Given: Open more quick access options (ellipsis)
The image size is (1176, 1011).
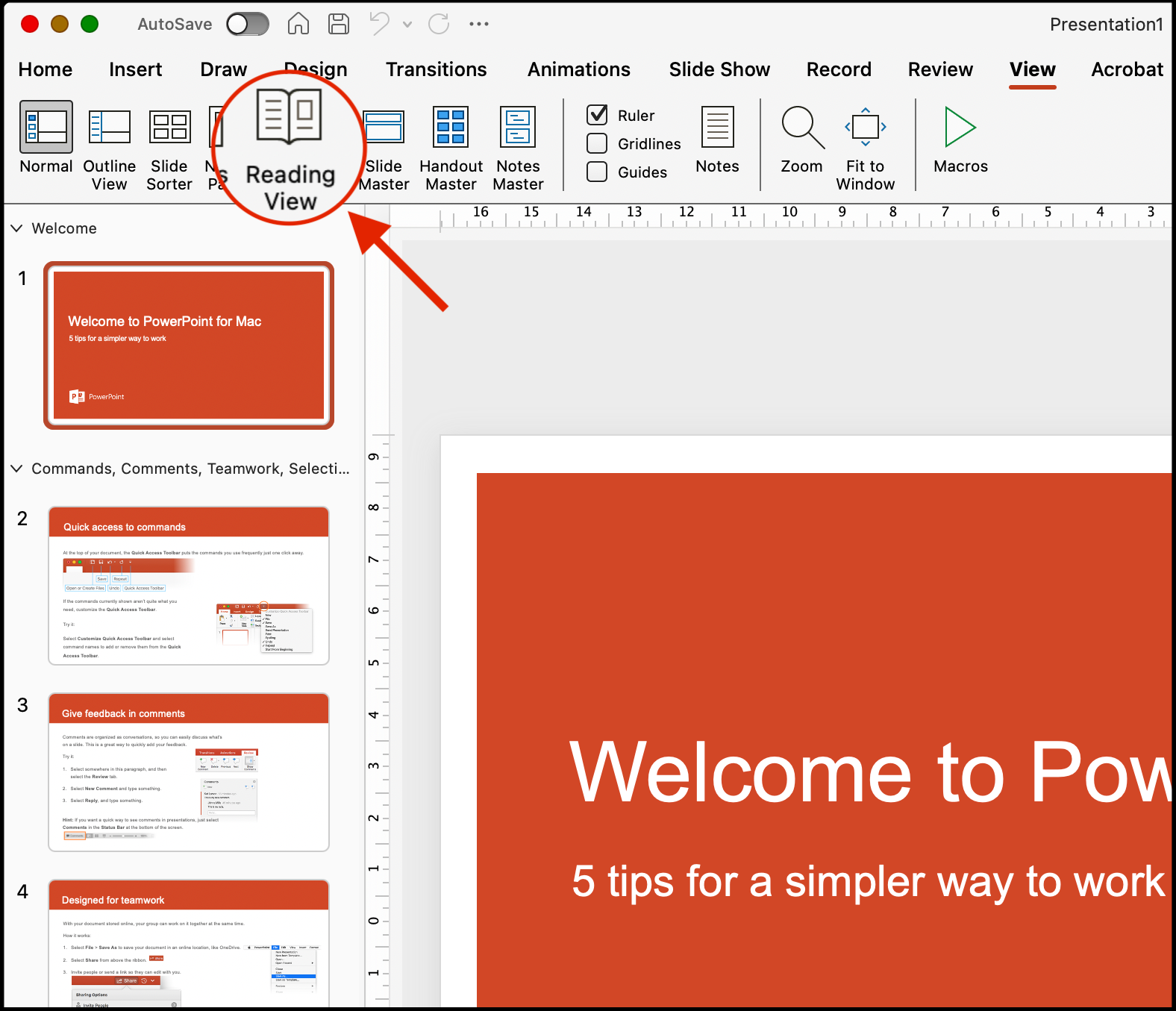Looking at the screenshot, I should pyautogui.click(x=479, y=24).
